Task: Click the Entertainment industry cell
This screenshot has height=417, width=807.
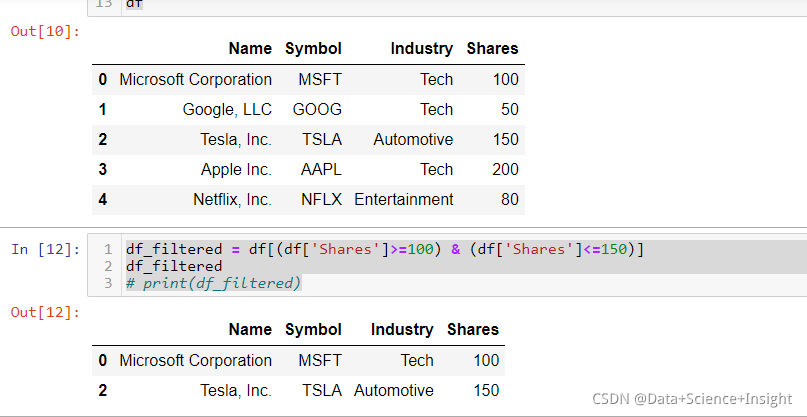Action: pos(403,199)
